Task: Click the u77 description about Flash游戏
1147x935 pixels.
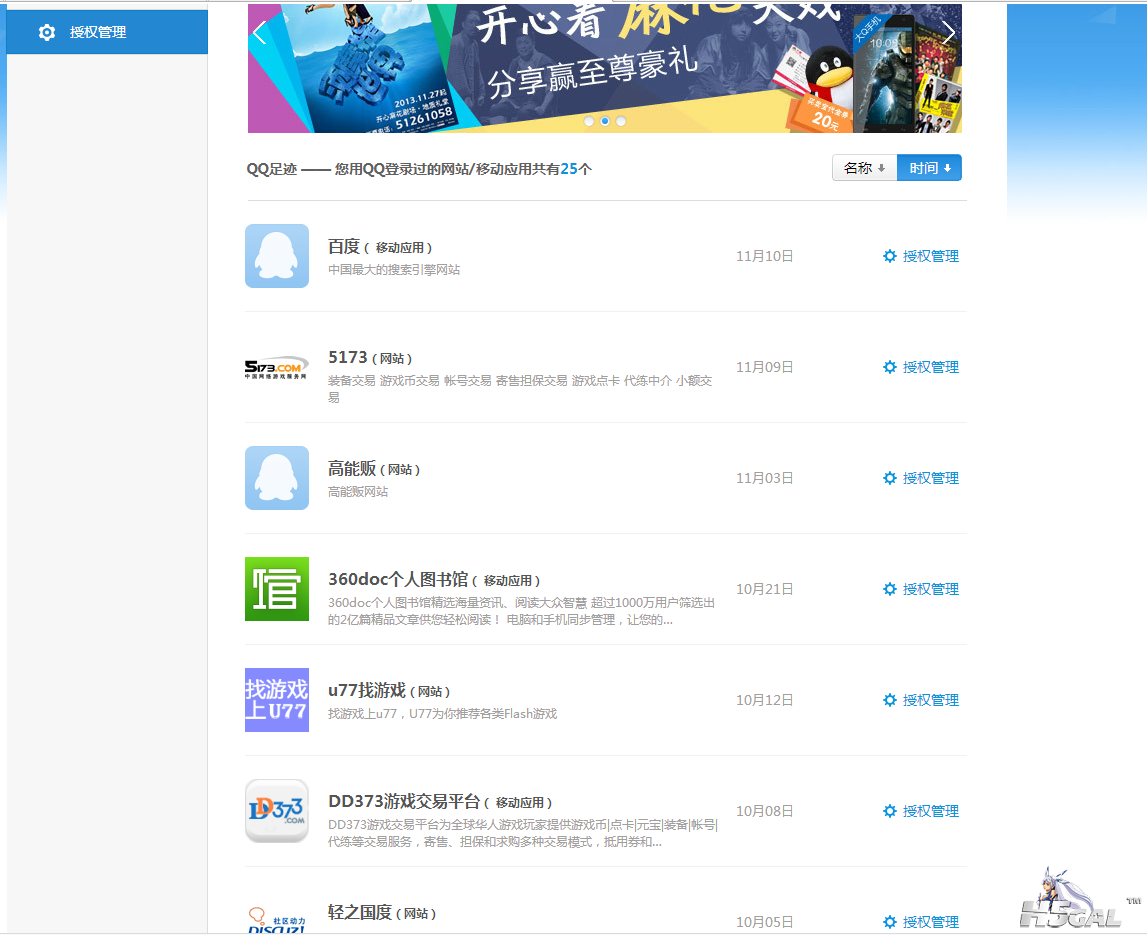Action: [442, 714]
